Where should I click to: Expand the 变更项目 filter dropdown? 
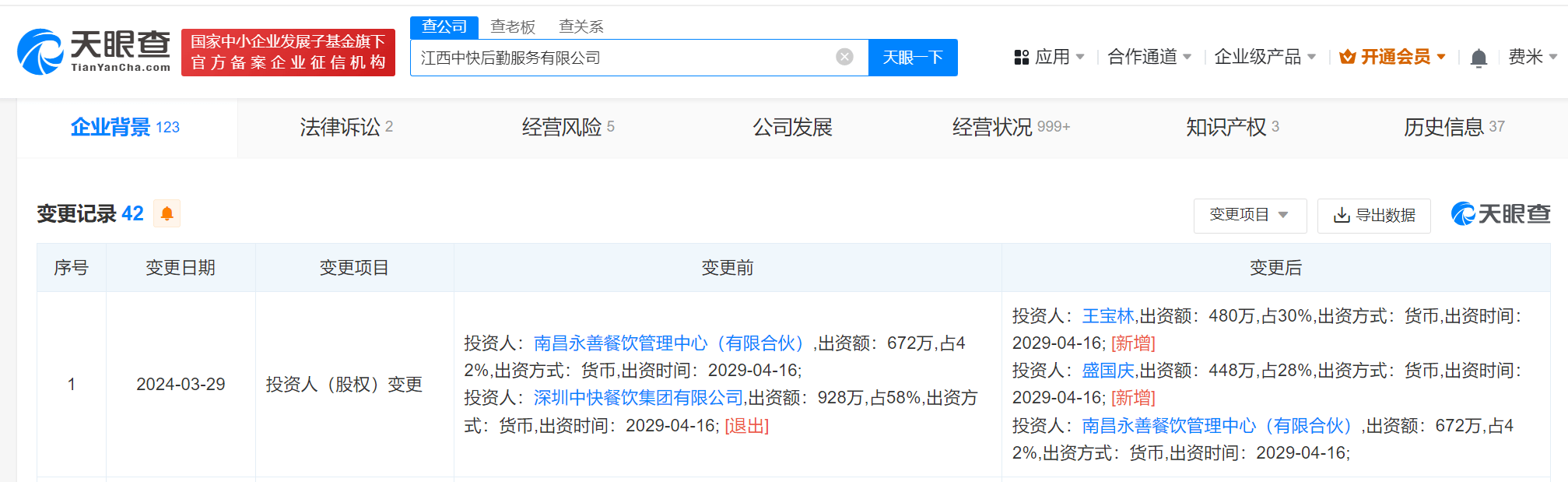click(x=1249, y=215)
